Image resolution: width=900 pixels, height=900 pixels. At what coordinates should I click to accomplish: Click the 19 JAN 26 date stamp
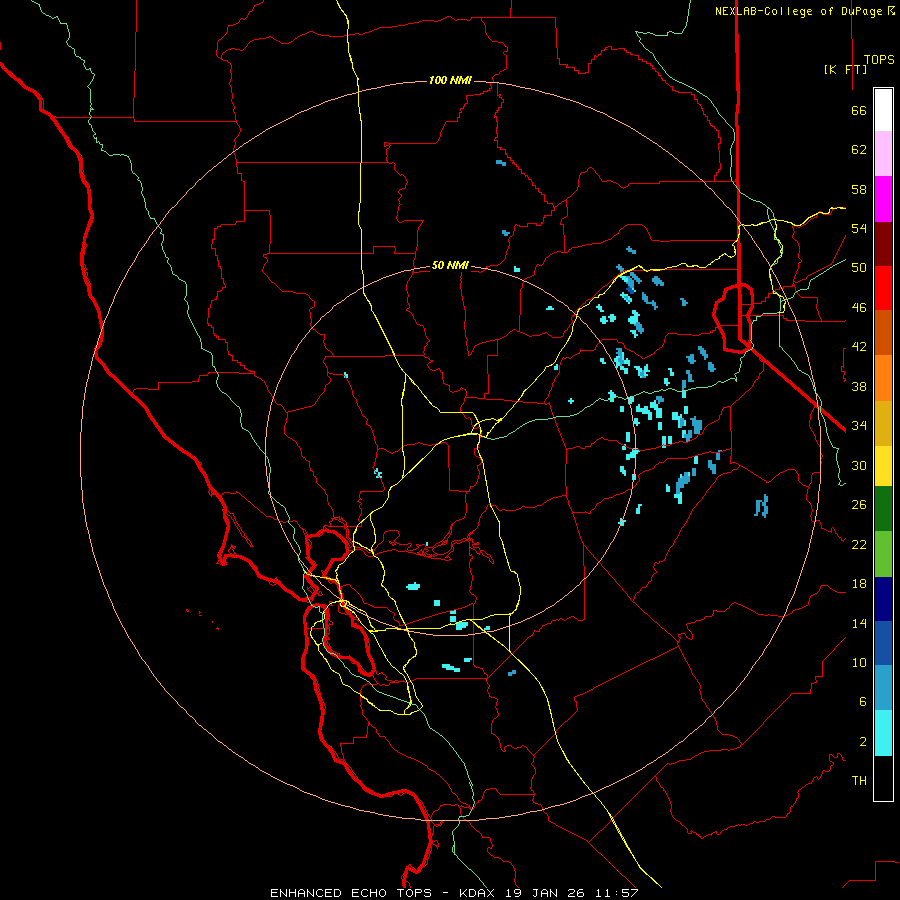(x=546, y=893)
